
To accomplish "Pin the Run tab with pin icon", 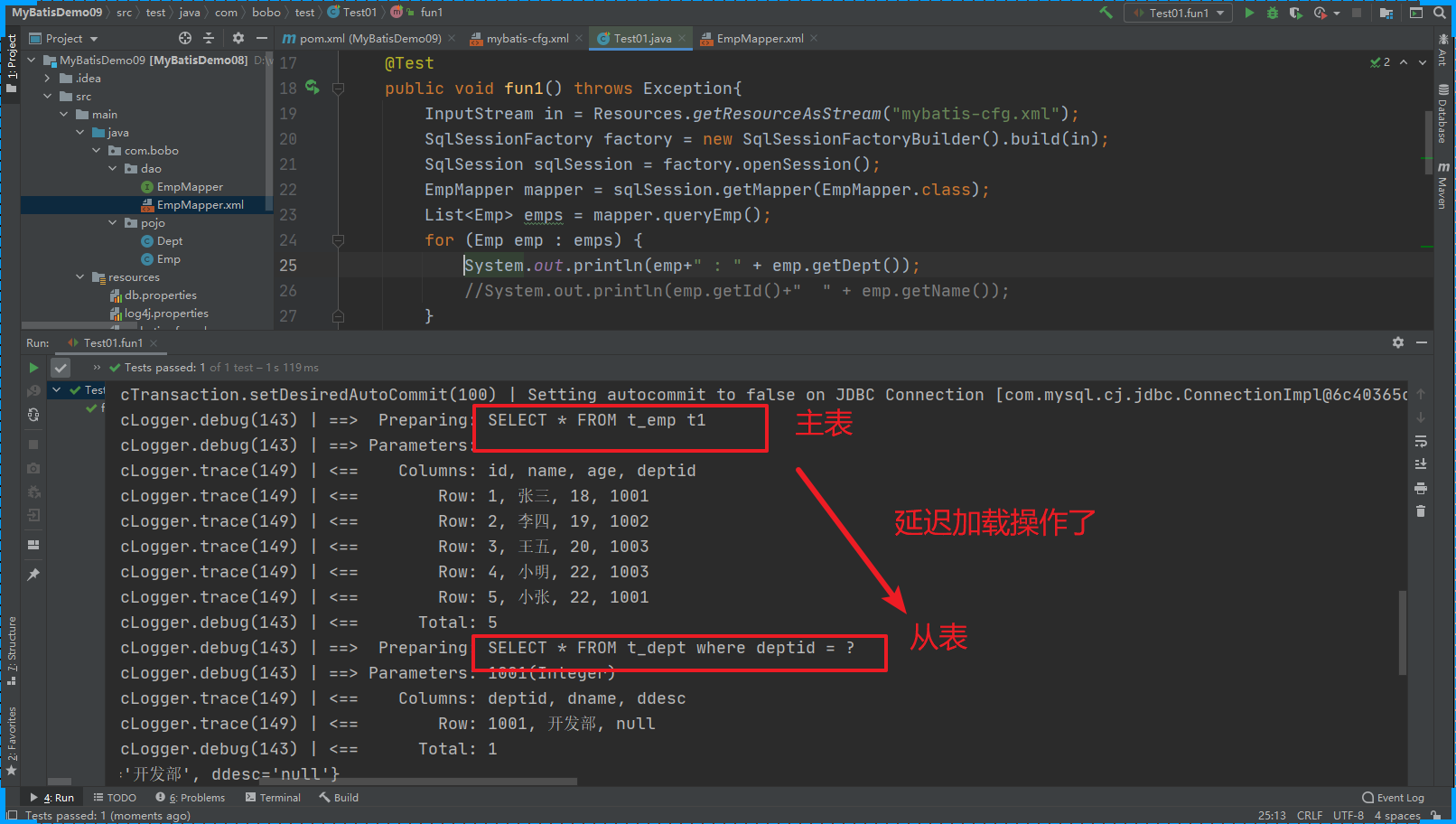I will click(33, 575).
